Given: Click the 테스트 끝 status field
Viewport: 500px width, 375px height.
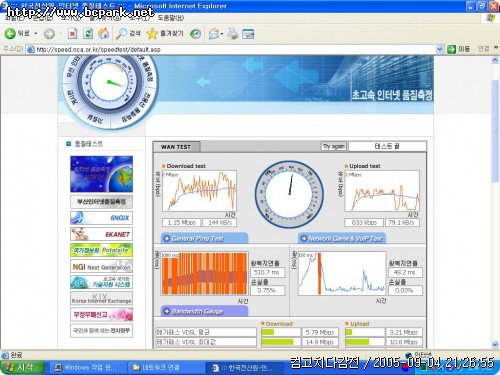Looking at the screenshot, I should 387,146.
